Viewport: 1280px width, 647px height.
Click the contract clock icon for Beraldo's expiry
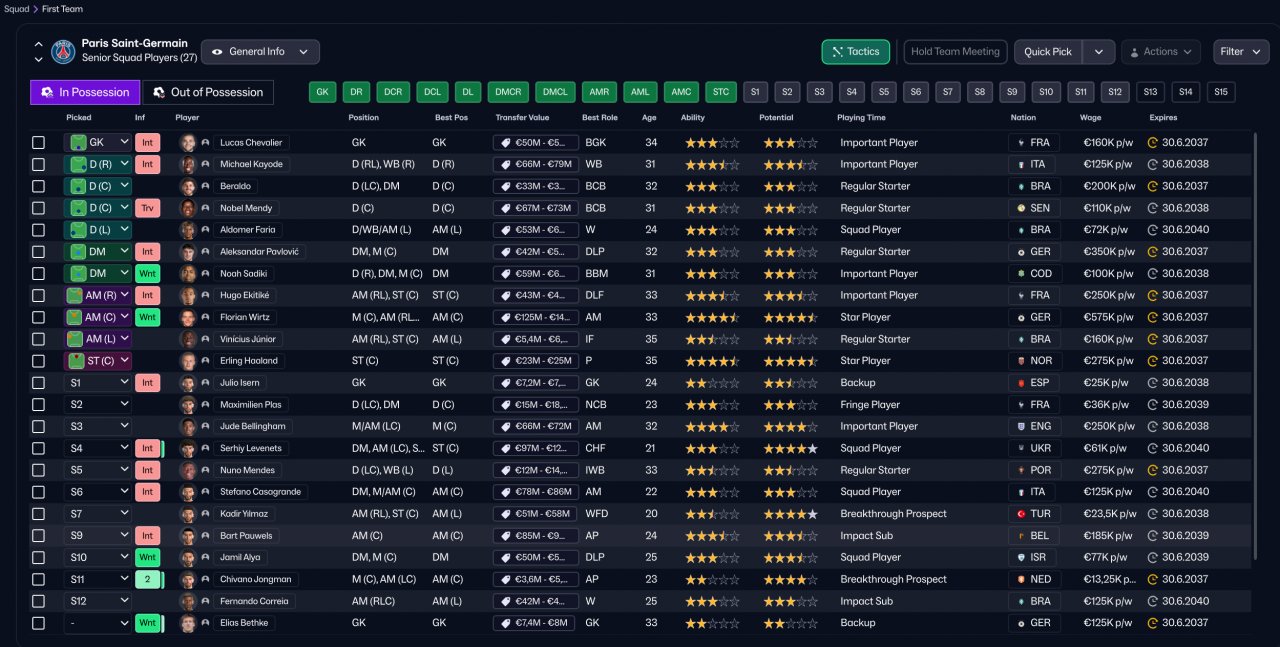pos(1153,186)
